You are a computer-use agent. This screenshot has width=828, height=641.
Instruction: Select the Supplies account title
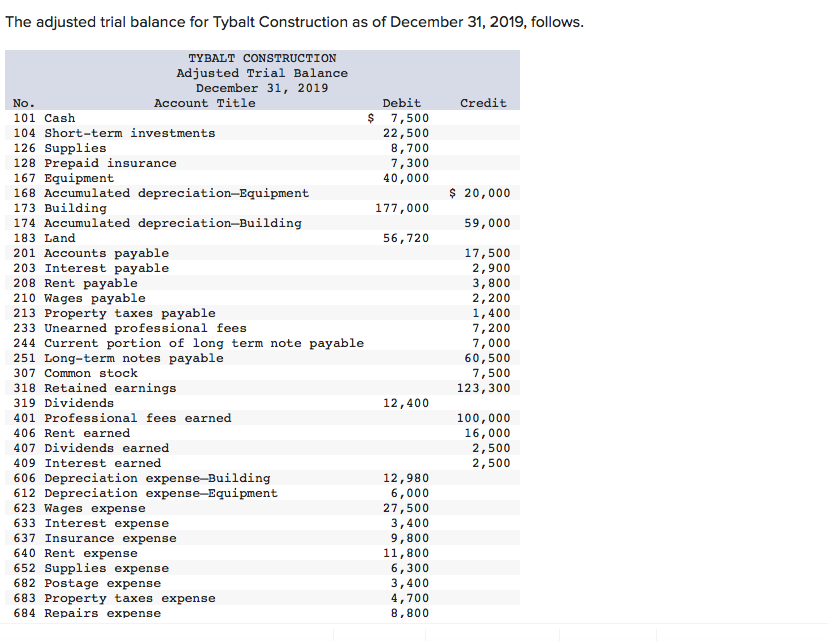70,147
